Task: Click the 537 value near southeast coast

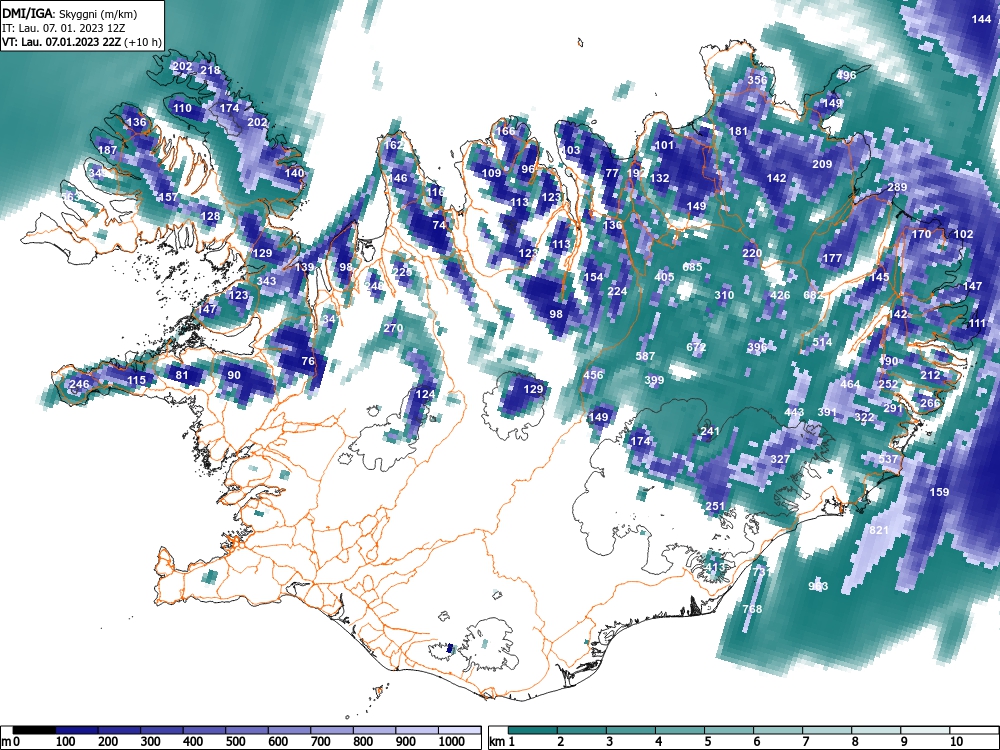Action: click(x=888, y=459)
